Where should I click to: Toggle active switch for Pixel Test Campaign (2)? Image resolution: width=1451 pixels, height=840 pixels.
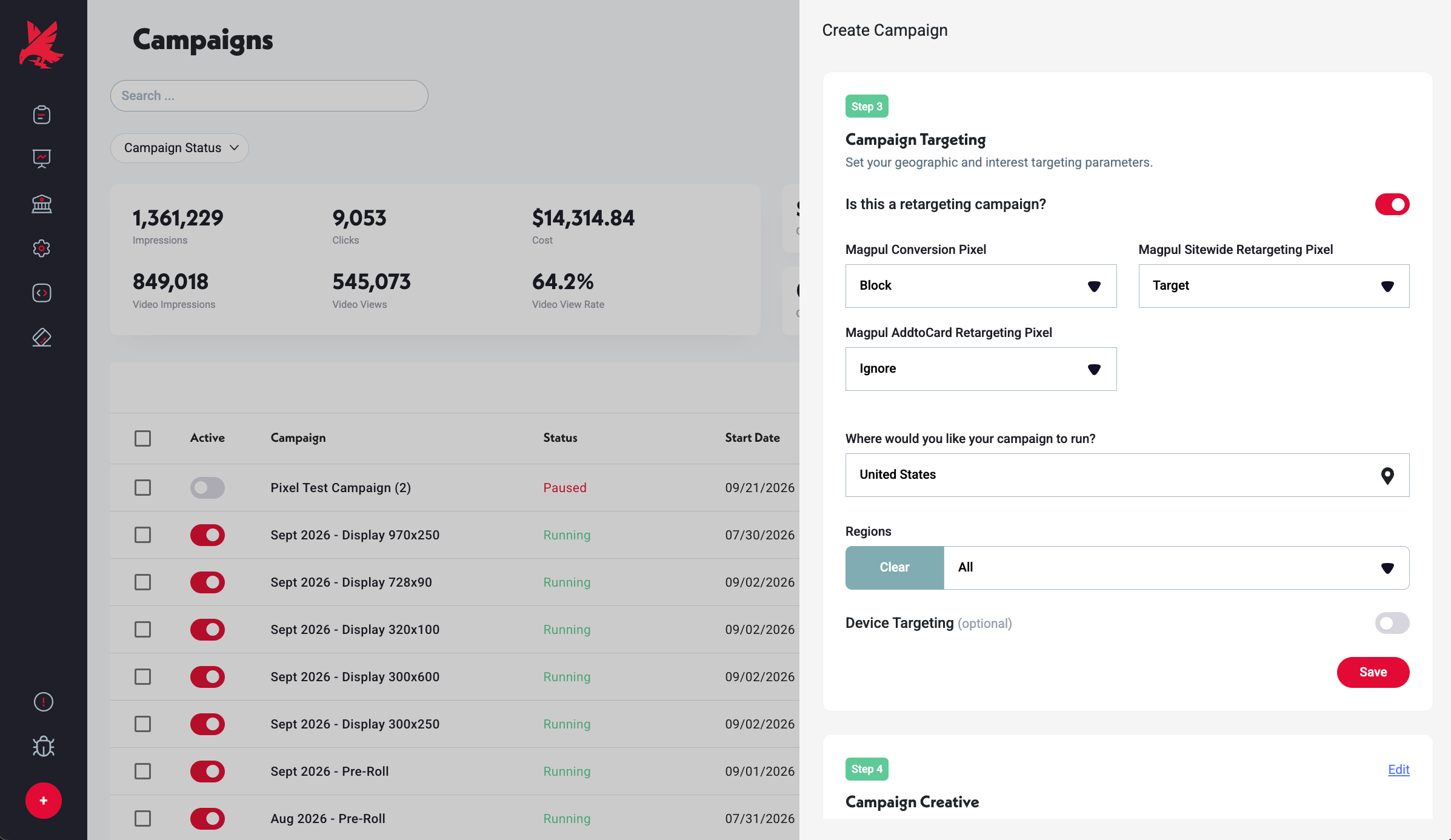[x=207, y=488]
